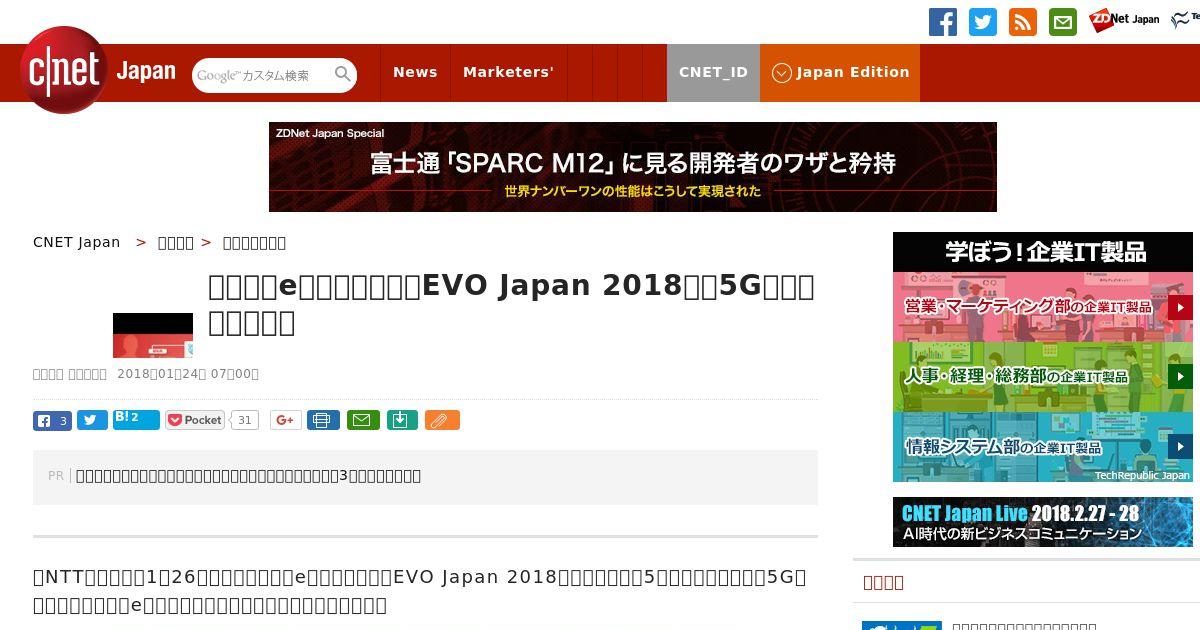Click the magnifier search icon
Image resolution: width=1200 pixels, height=630 pixels.
[x=343, y=74]
